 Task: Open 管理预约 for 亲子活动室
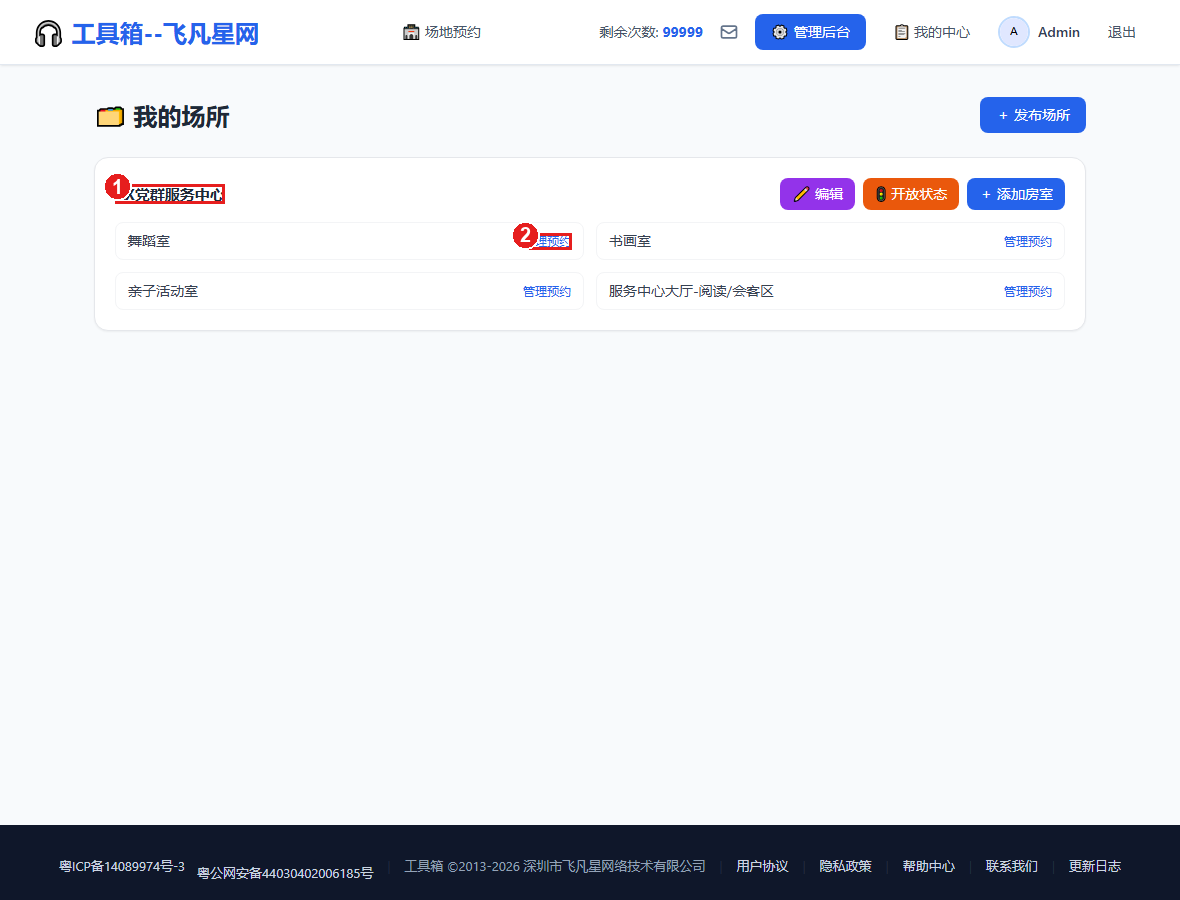[546, 292]
